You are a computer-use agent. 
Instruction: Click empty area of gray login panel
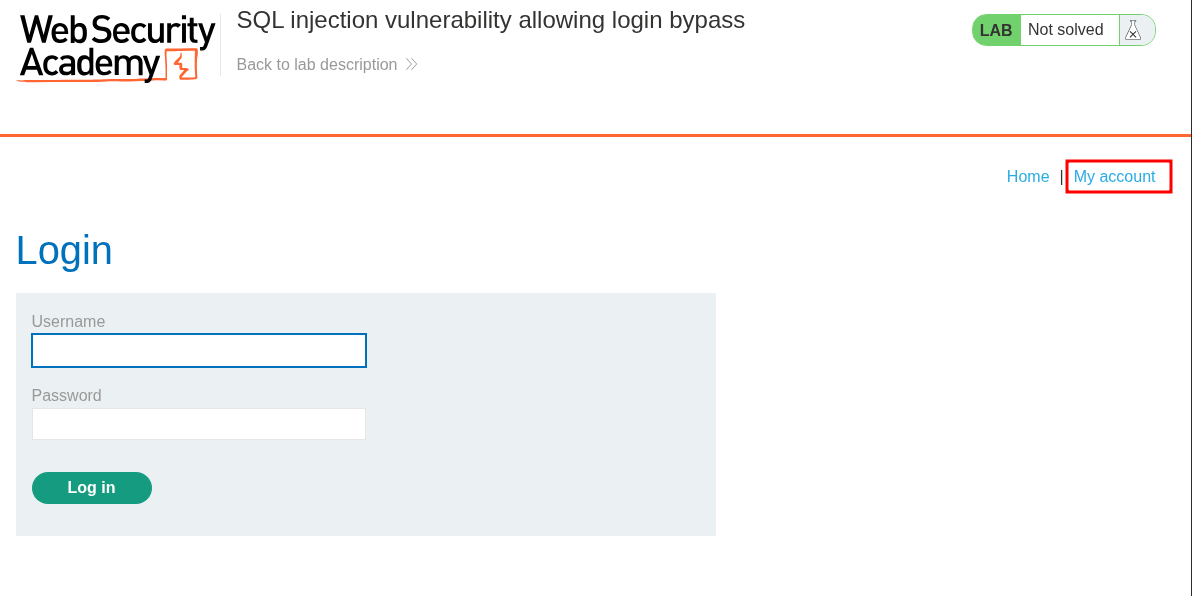click(540, 420)
